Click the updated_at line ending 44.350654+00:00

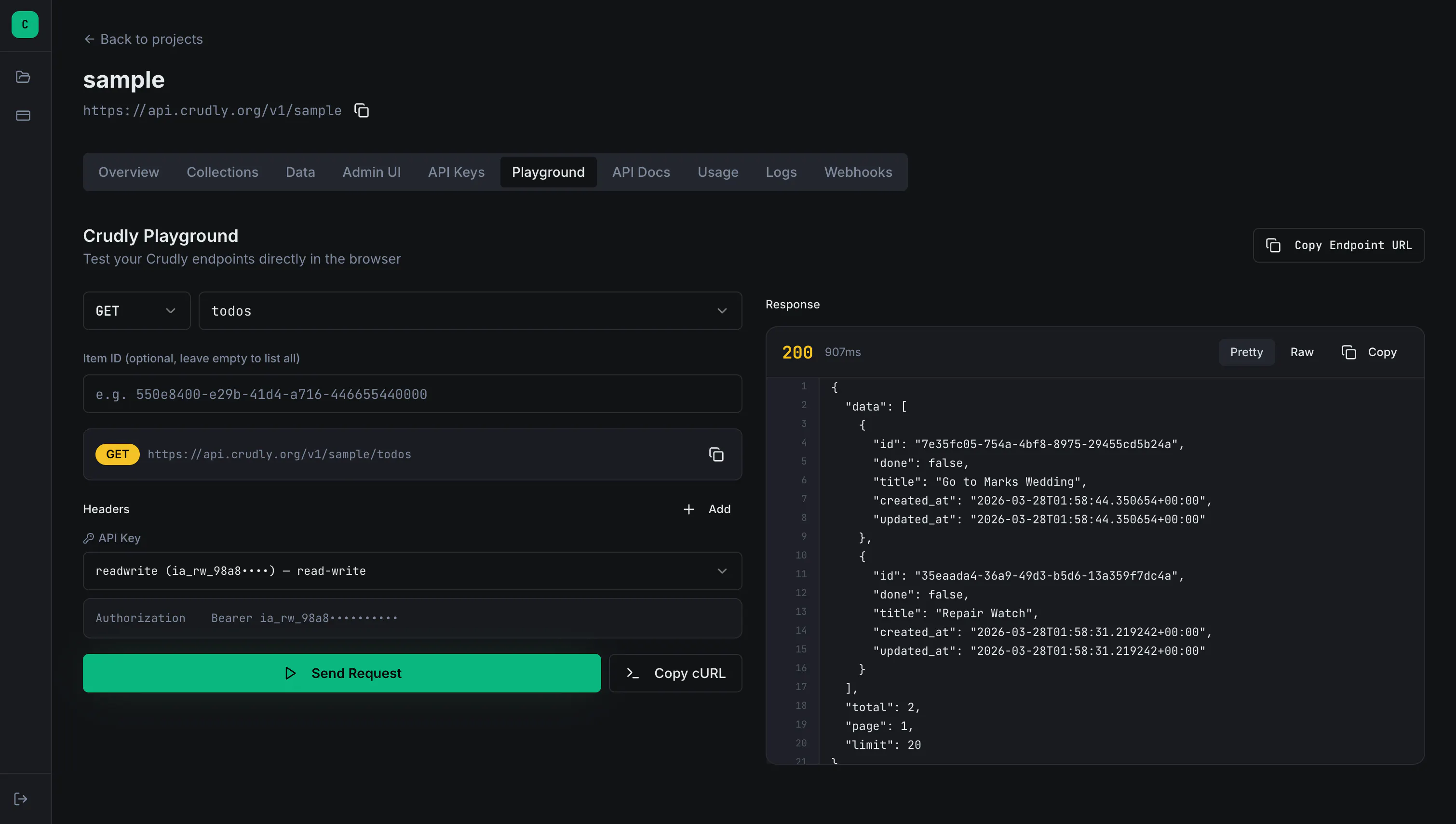[1039, 519]
